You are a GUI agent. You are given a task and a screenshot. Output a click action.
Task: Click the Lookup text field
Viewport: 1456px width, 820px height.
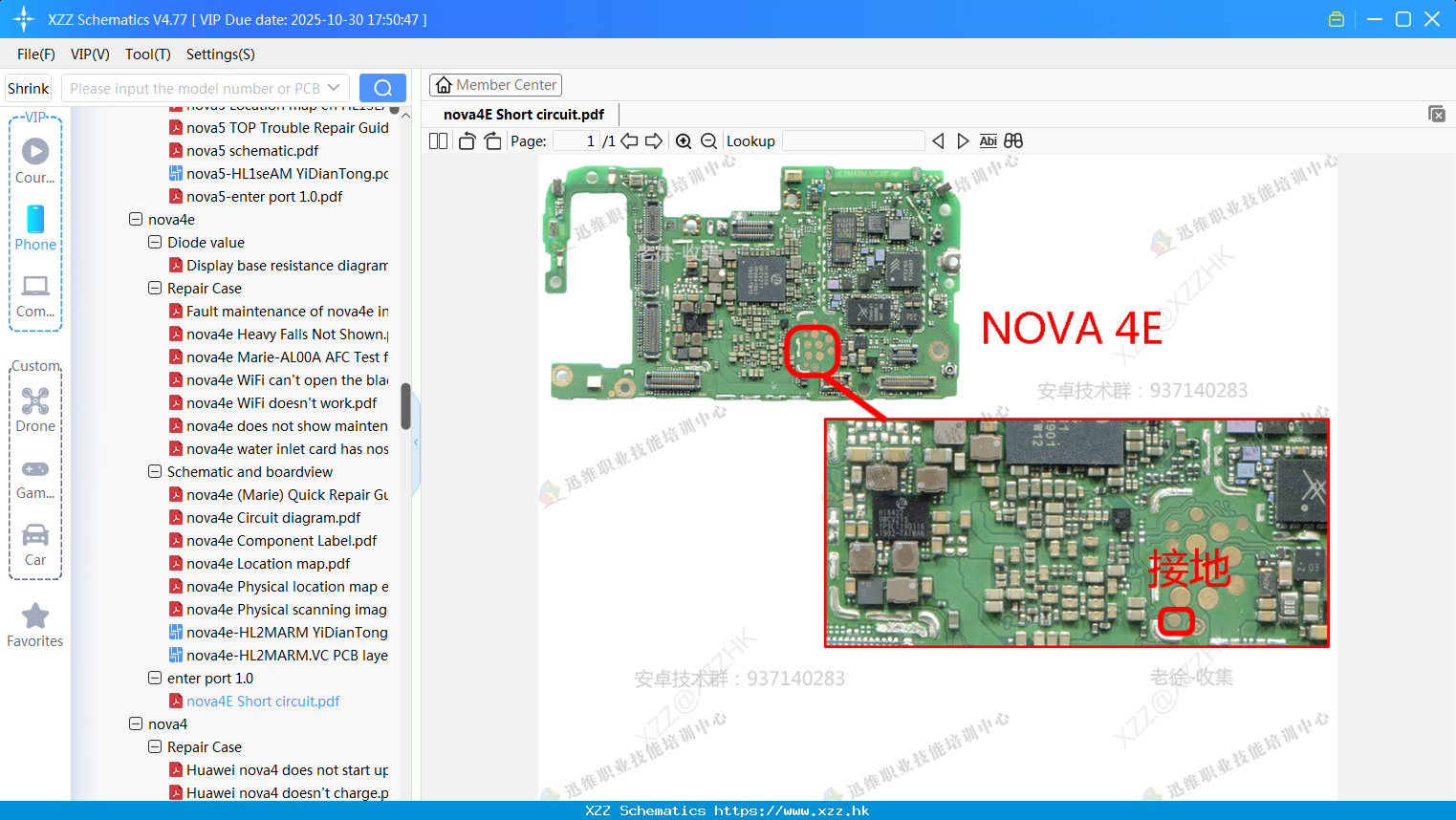(853, 141)
